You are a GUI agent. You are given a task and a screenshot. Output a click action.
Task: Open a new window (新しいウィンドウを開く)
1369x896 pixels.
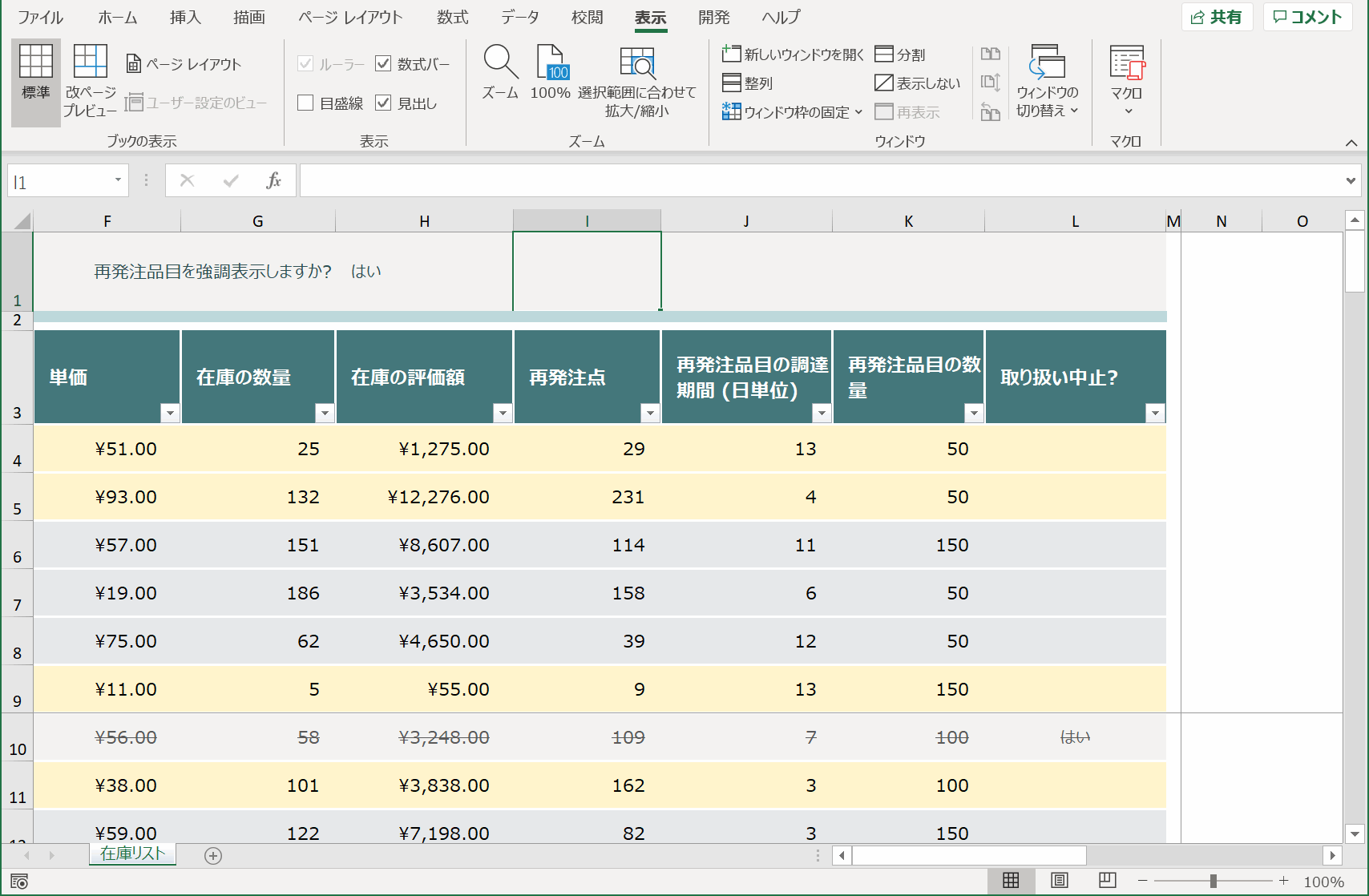click(793, 54)
